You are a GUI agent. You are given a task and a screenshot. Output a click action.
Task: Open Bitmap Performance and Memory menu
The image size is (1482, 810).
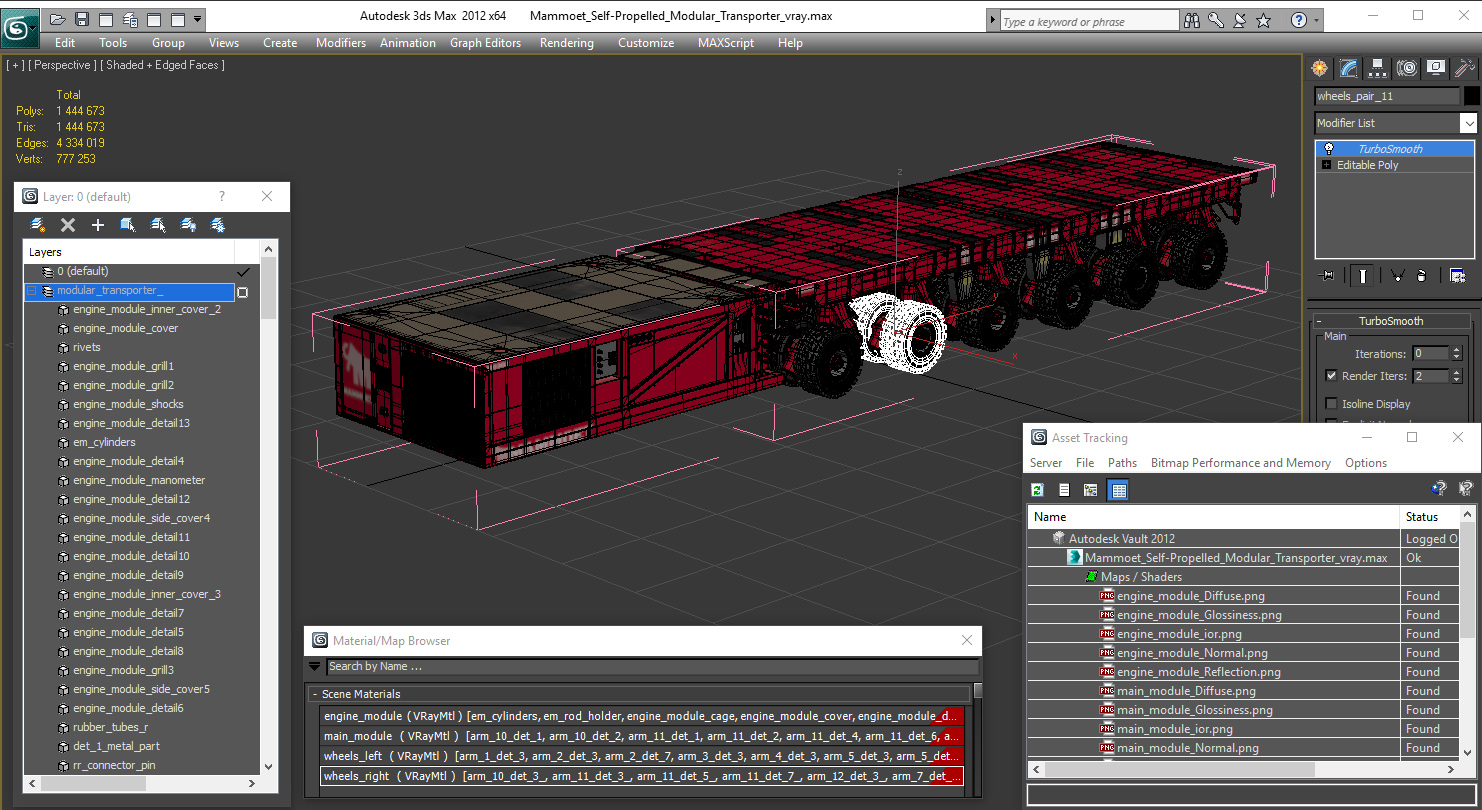tap(1240, 463)
